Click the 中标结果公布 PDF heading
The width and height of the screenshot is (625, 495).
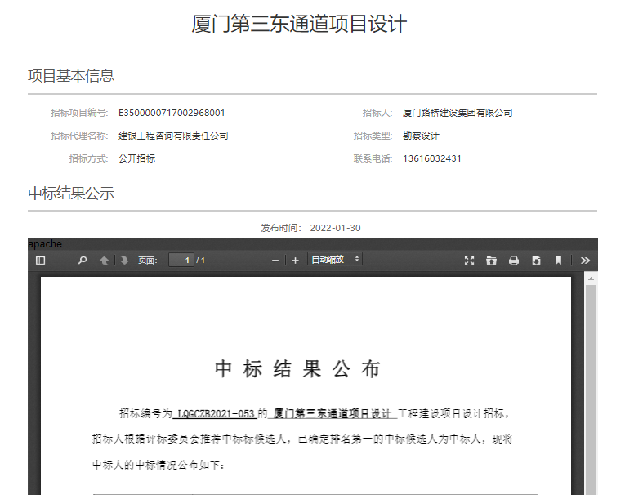tap(298, 369)
